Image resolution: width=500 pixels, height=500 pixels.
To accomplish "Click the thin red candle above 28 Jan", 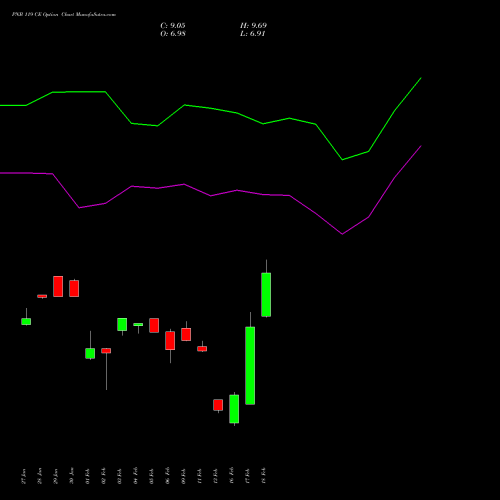I will [x=42, y=296].
